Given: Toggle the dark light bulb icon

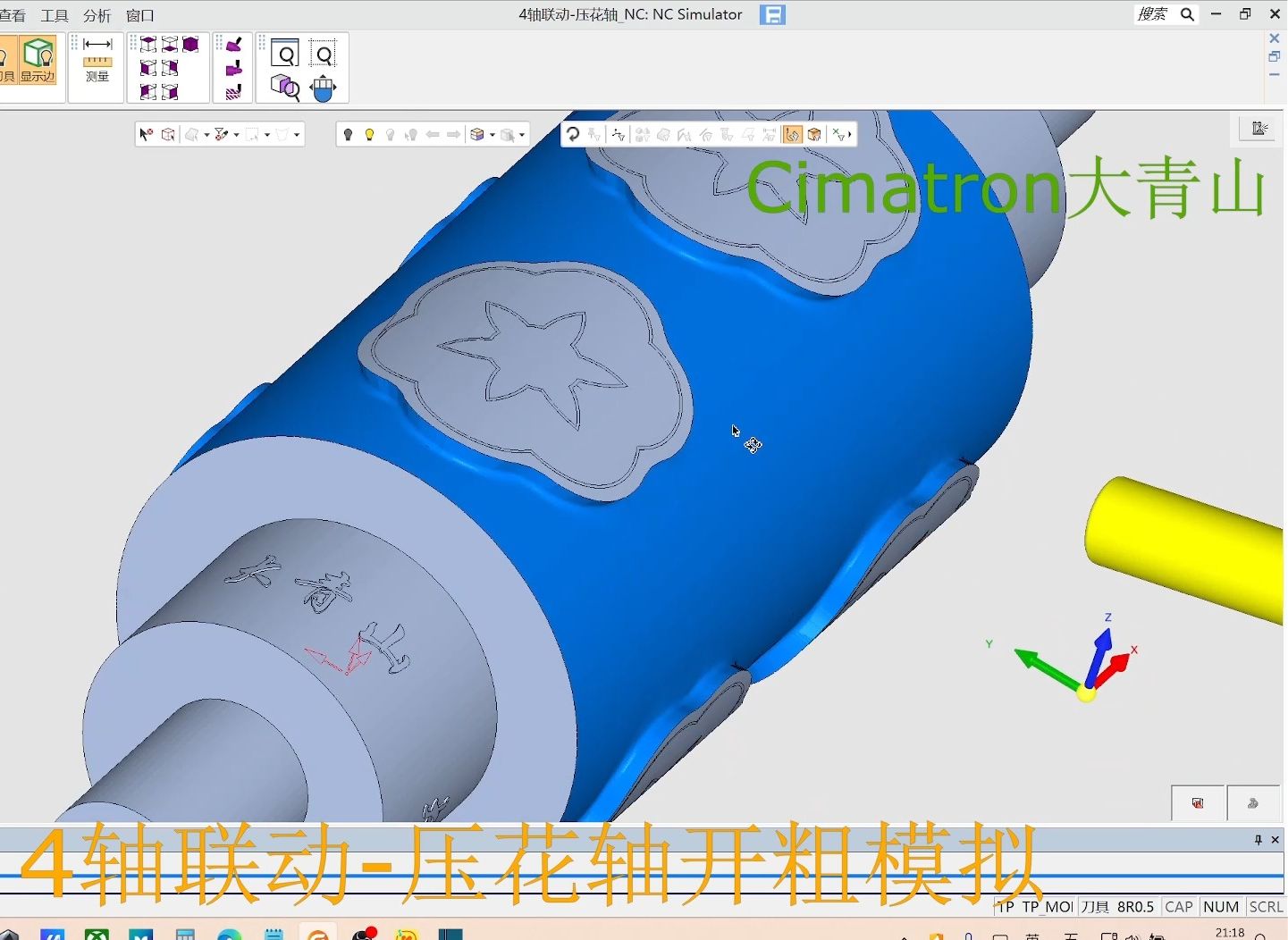Looking at the screenshot, I should (x=348, y=135).
